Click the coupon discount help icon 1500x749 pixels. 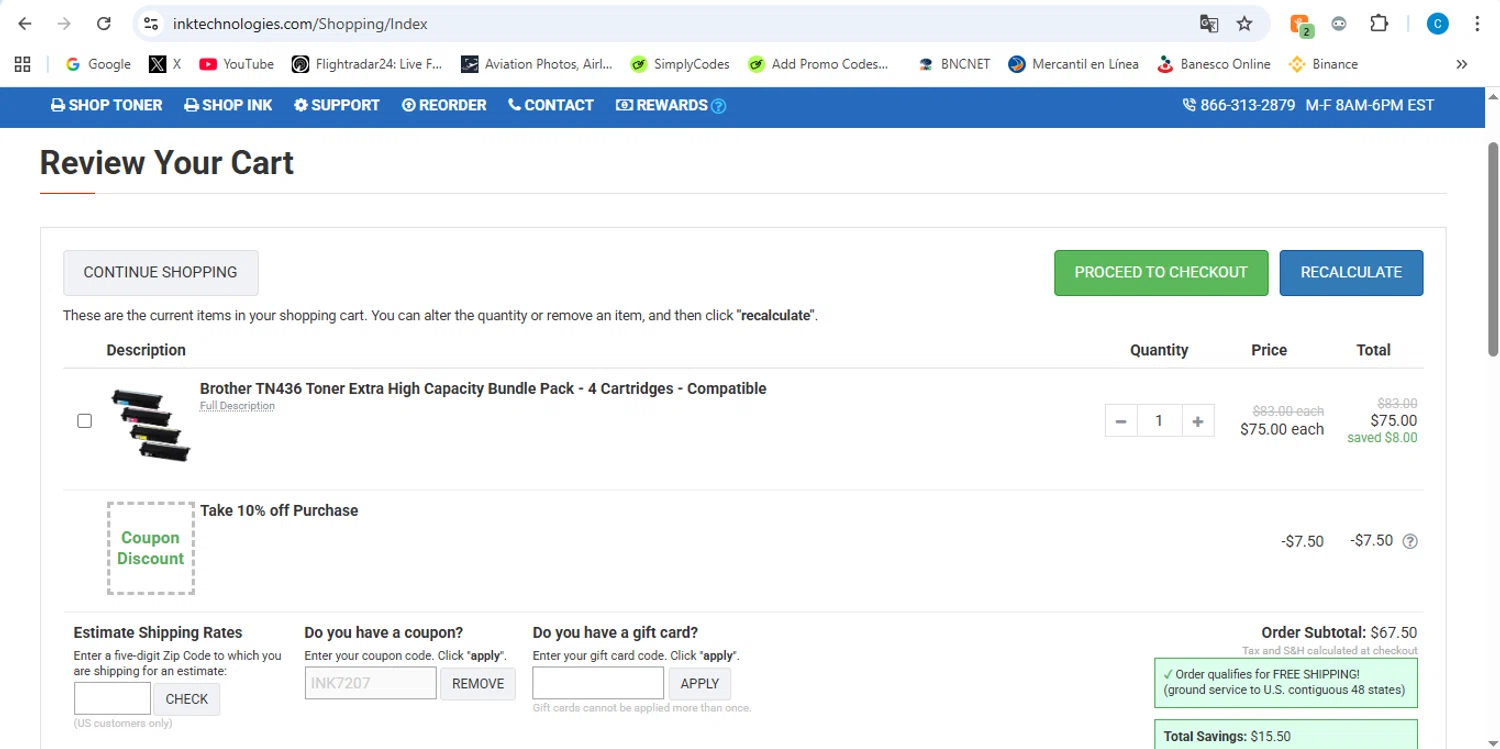(x=1410, y=542)
